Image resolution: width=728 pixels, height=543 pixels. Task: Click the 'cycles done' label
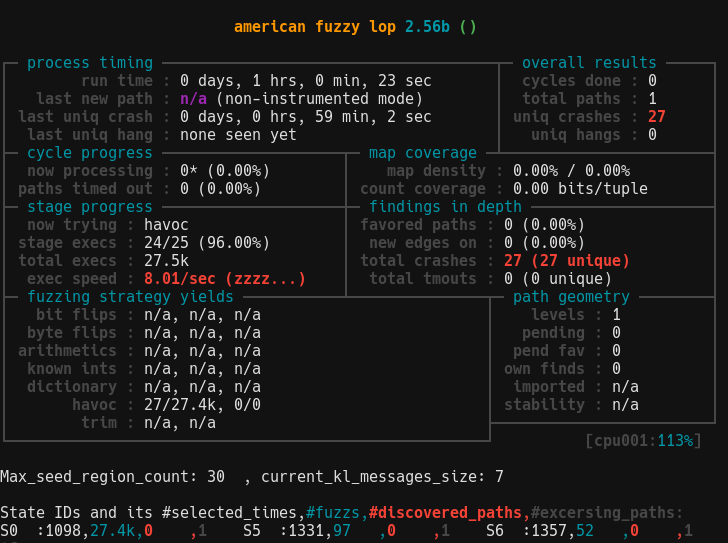[x=571, y=81]
